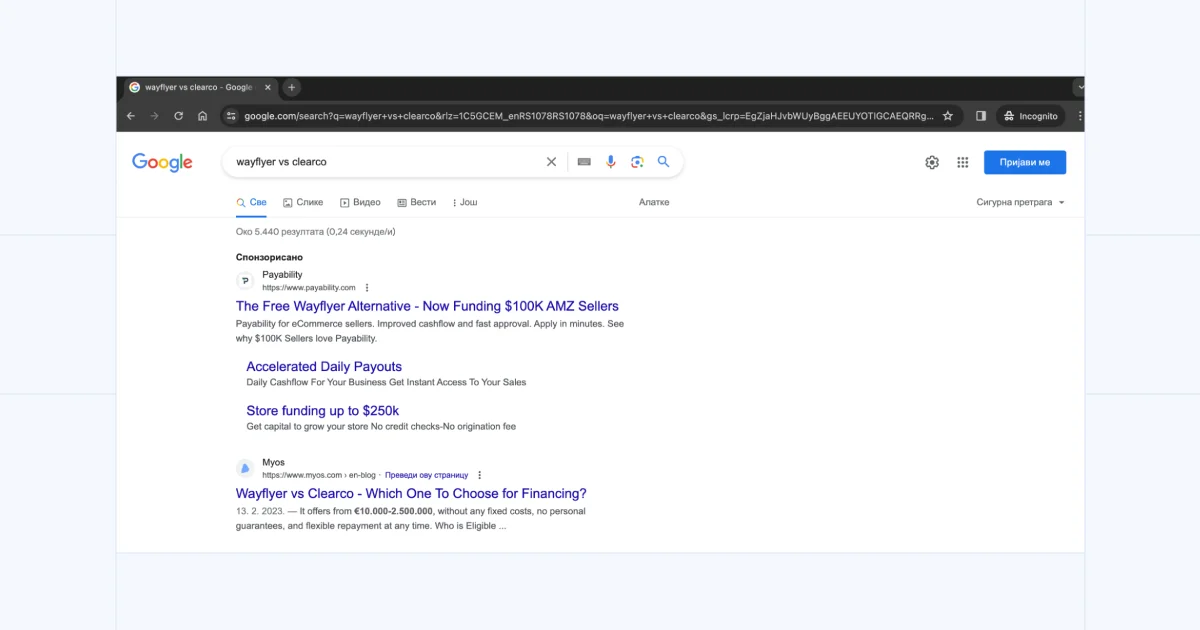Clear the search box with X
This screenshot has height=630, width=1200.
click(x=551, y=162)
